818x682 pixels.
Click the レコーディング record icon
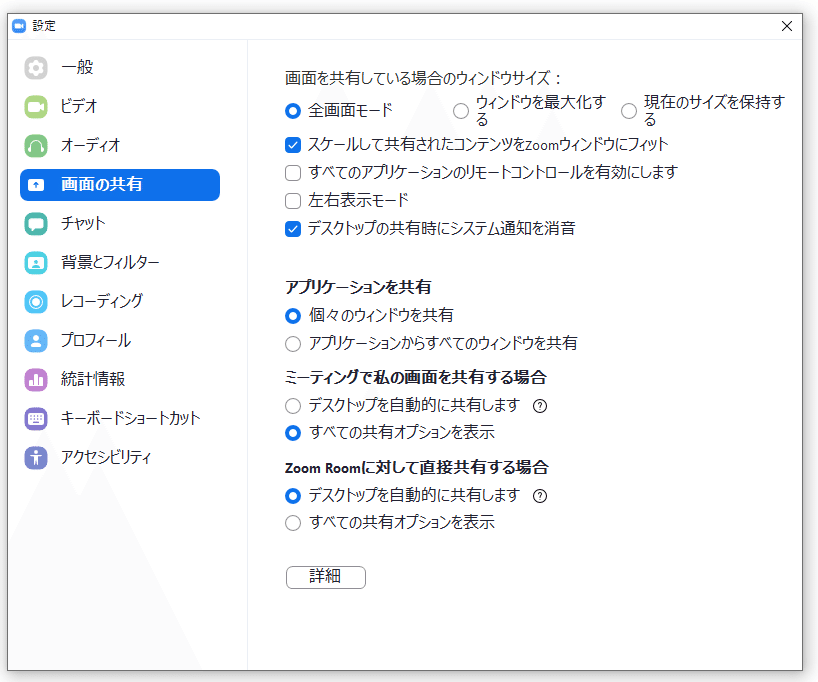pyautogui.click(x=36, y=302)
